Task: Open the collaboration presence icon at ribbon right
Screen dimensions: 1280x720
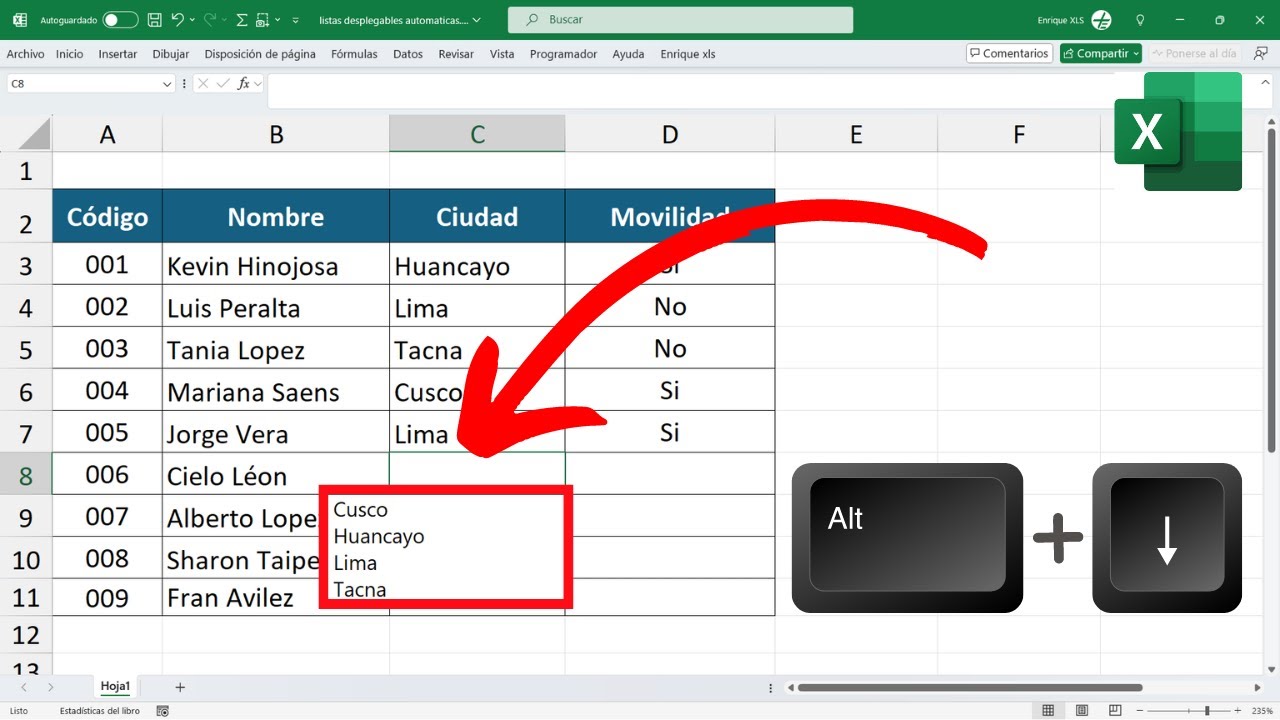Action: [1261, 53]
